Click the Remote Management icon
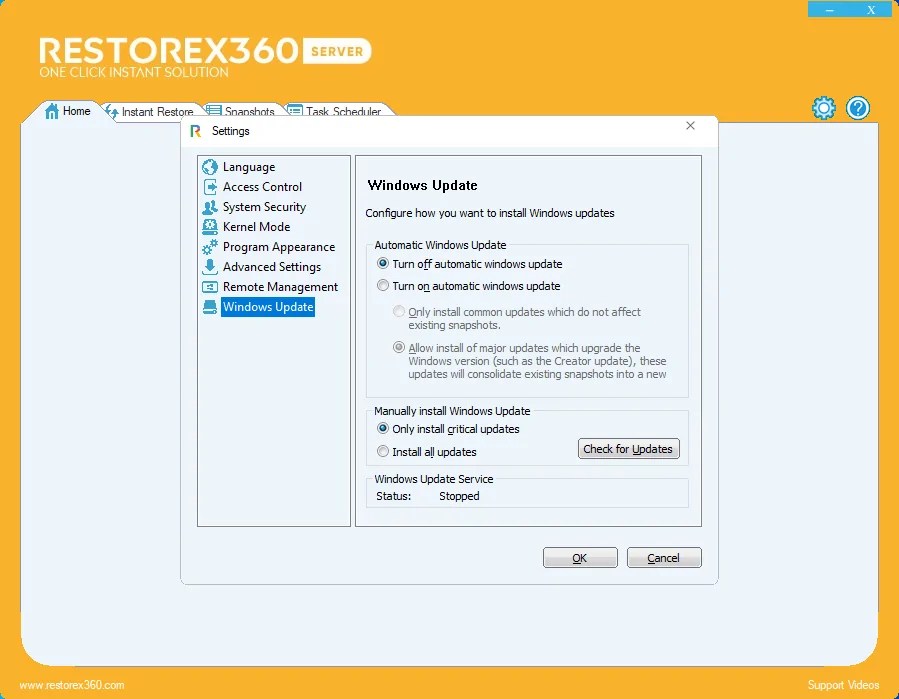 (210, 287)
